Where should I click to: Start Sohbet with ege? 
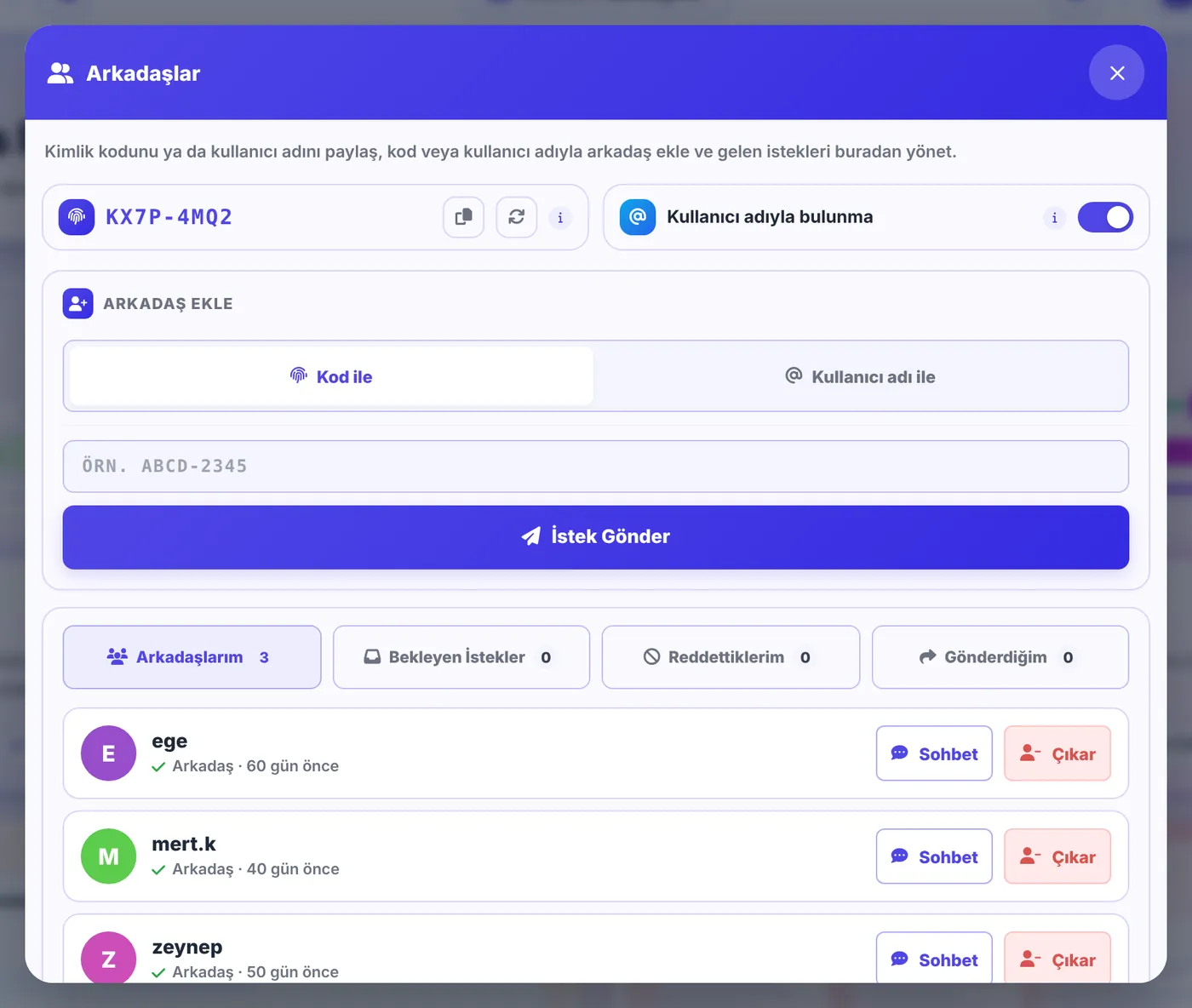[934, 753]
